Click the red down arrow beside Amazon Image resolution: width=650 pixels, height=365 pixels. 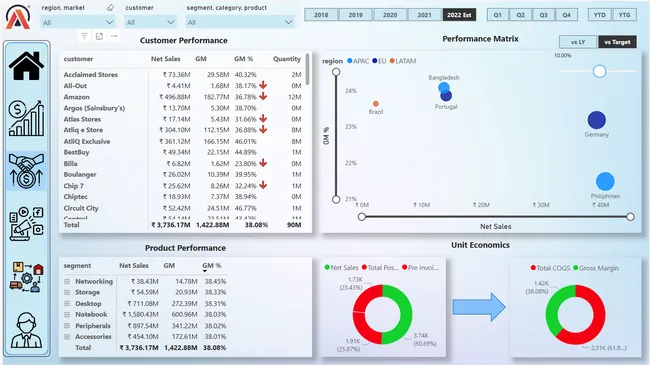coord(263,97)
